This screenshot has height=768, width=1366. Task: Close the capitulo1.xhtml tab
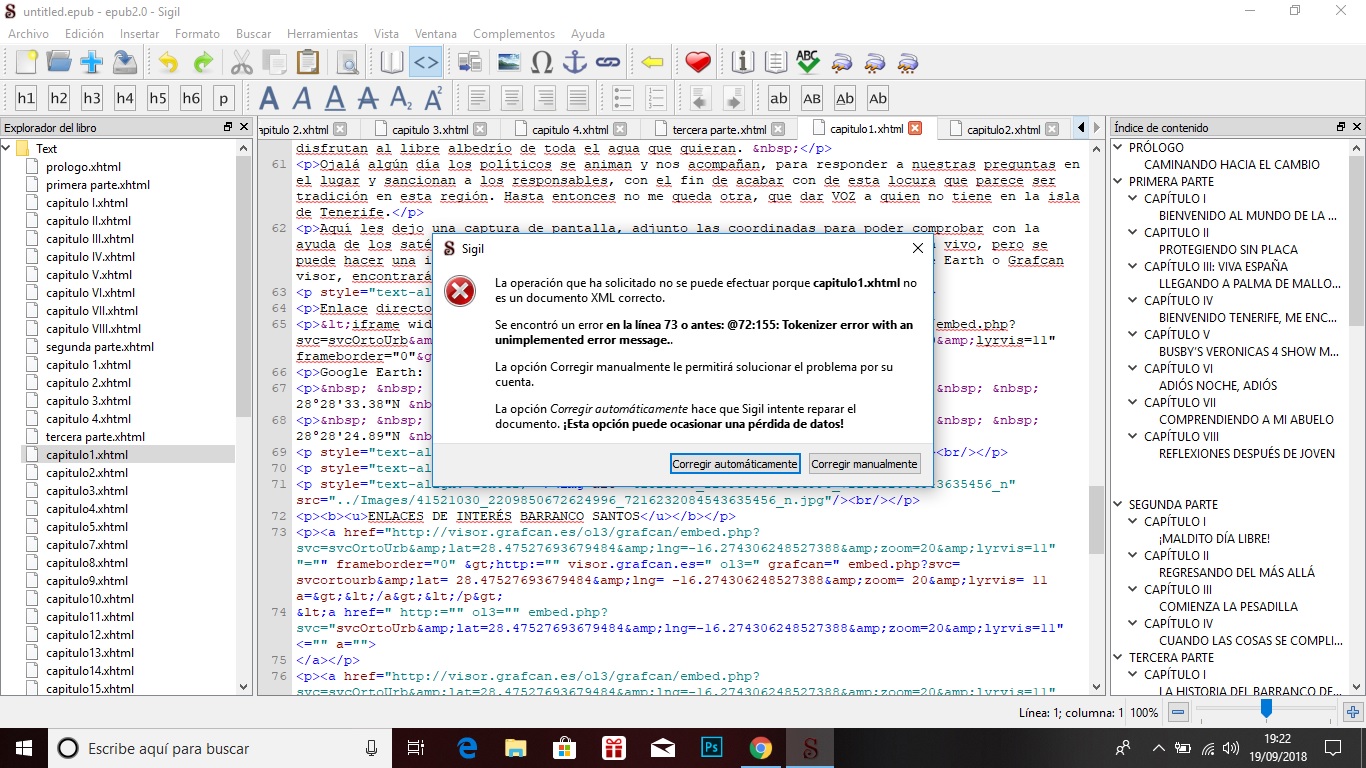[915, 129]
